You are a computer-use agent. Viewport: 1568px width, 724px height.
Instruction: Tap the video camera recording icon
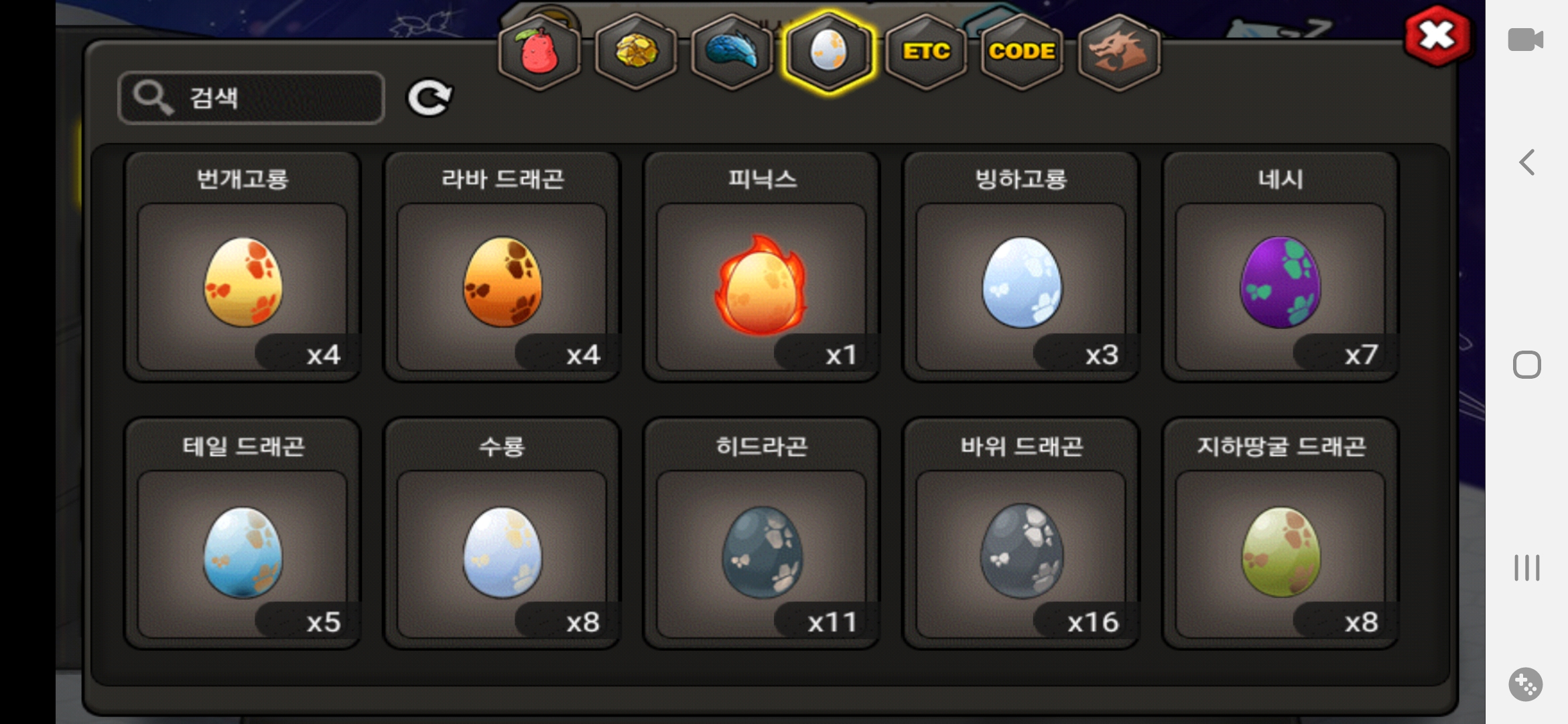1526,40
